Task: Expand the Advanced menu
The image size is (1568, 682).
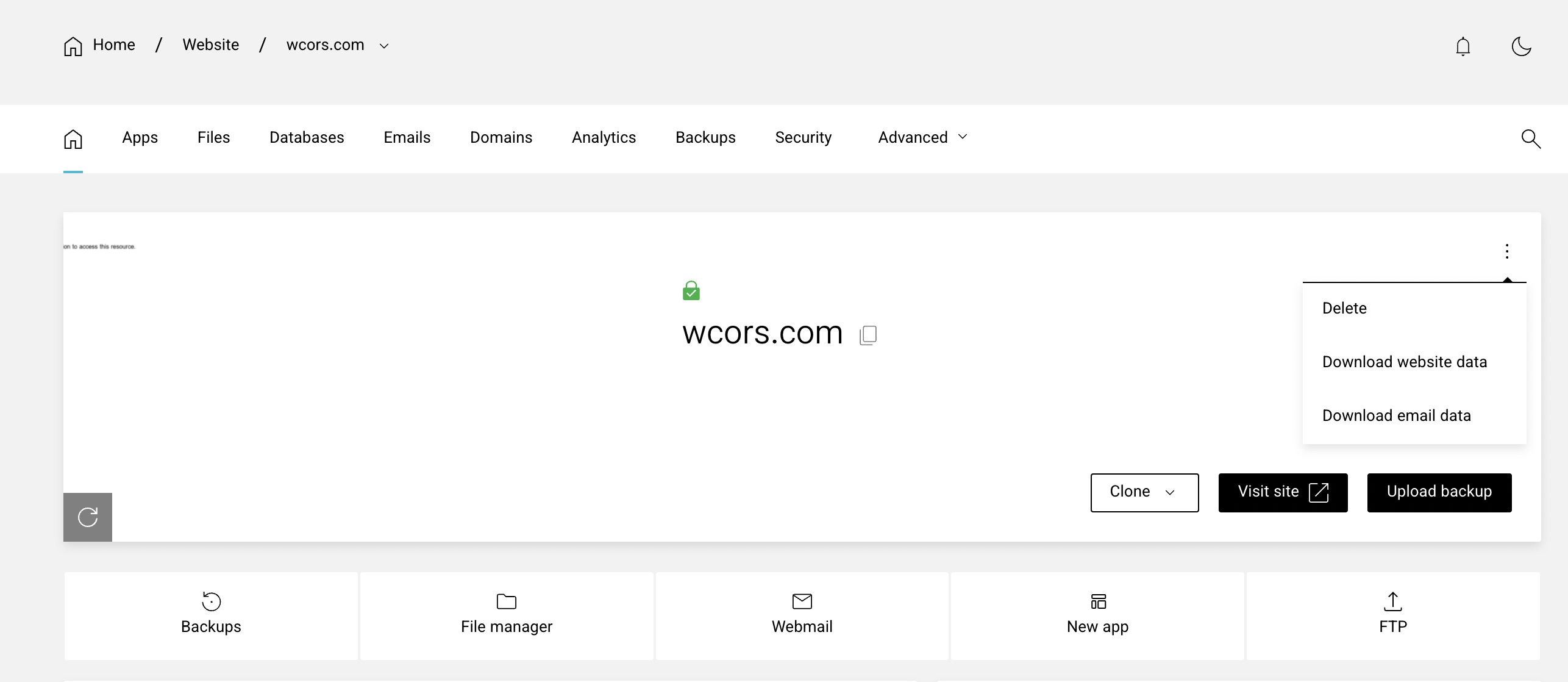Action: pos(922,138)
